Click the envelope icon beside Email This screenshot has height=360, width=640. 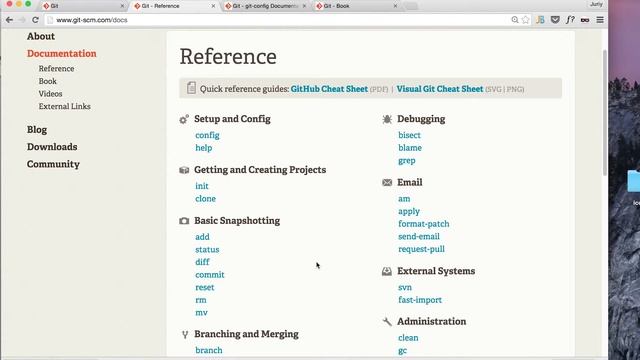point(387,182)
